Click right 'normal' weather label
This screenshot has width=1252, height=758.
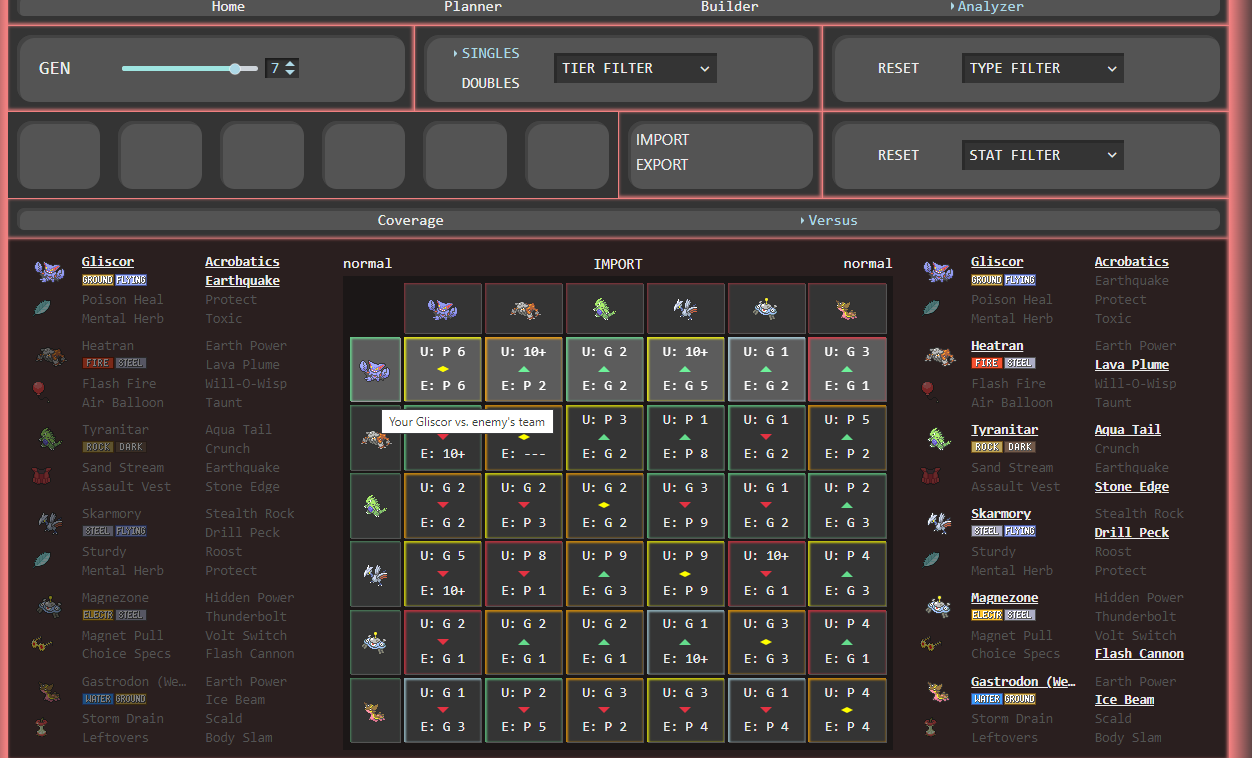tap(868, 264)
